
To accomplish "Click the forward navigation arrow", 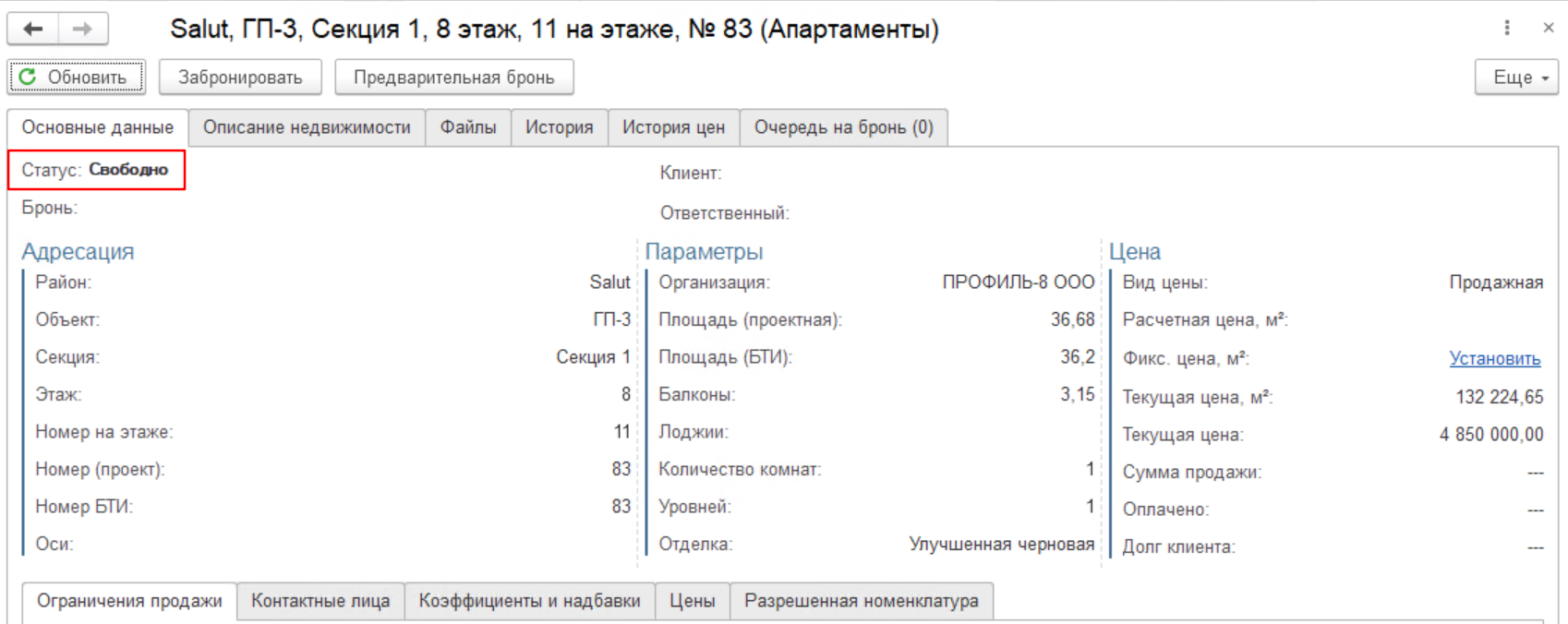I will [x=82, y=29].
